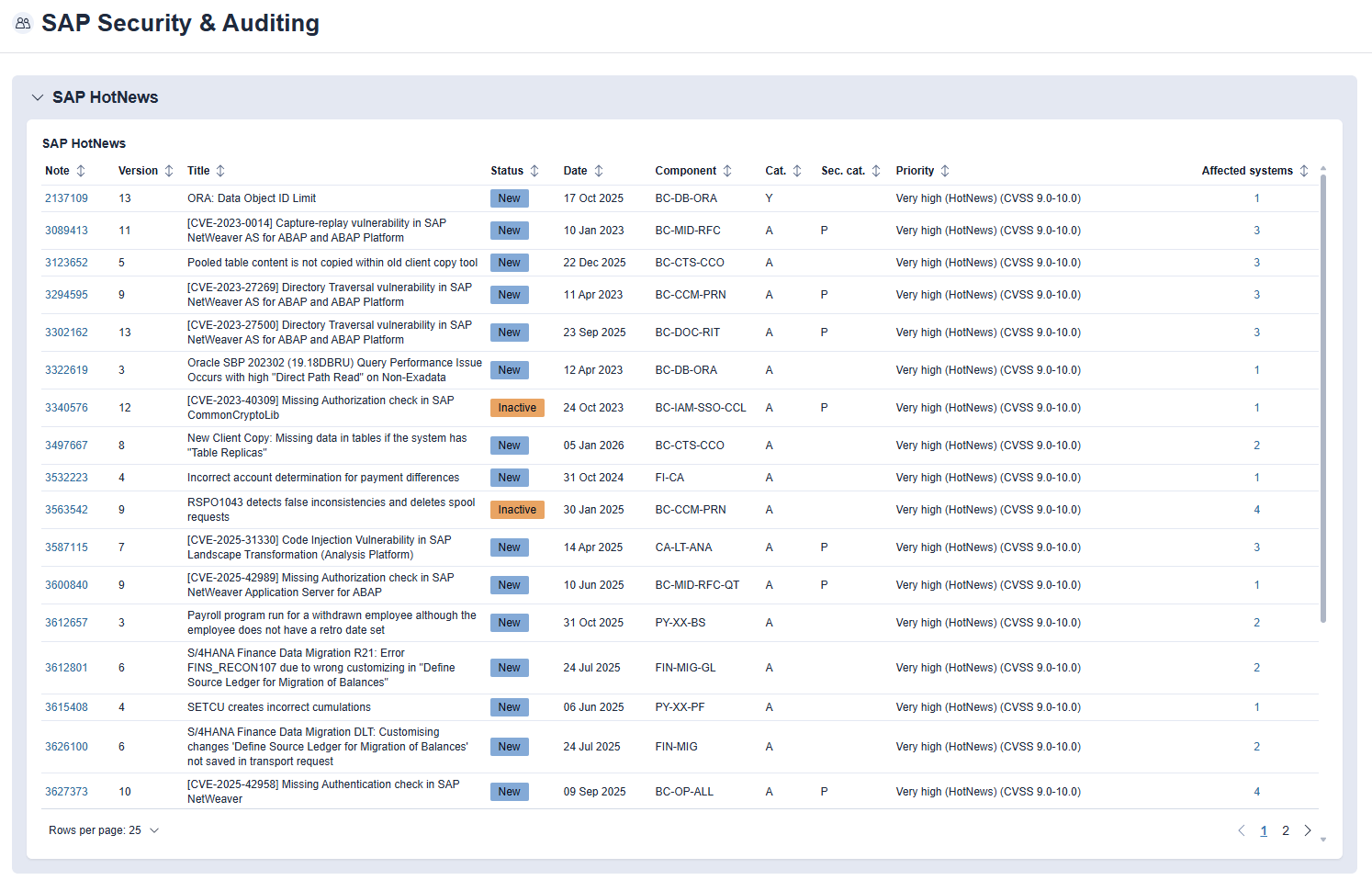1372x880 pixels.
Task: Sort the Cat. column
Action: [x=797, y=171]
